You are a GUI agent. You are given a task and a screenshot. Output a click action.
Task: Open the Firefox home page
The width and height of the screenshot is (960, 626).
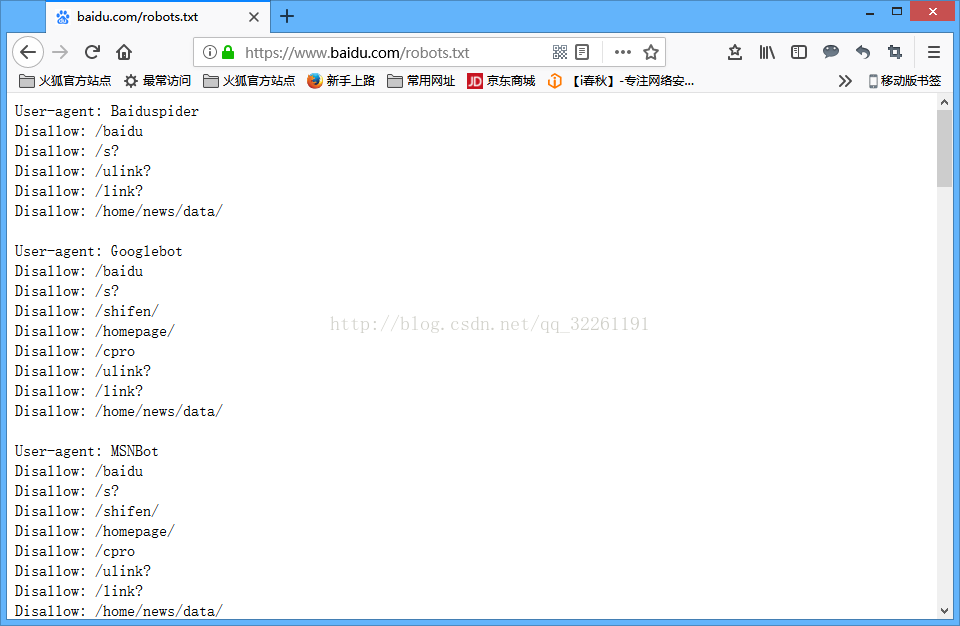124,52
